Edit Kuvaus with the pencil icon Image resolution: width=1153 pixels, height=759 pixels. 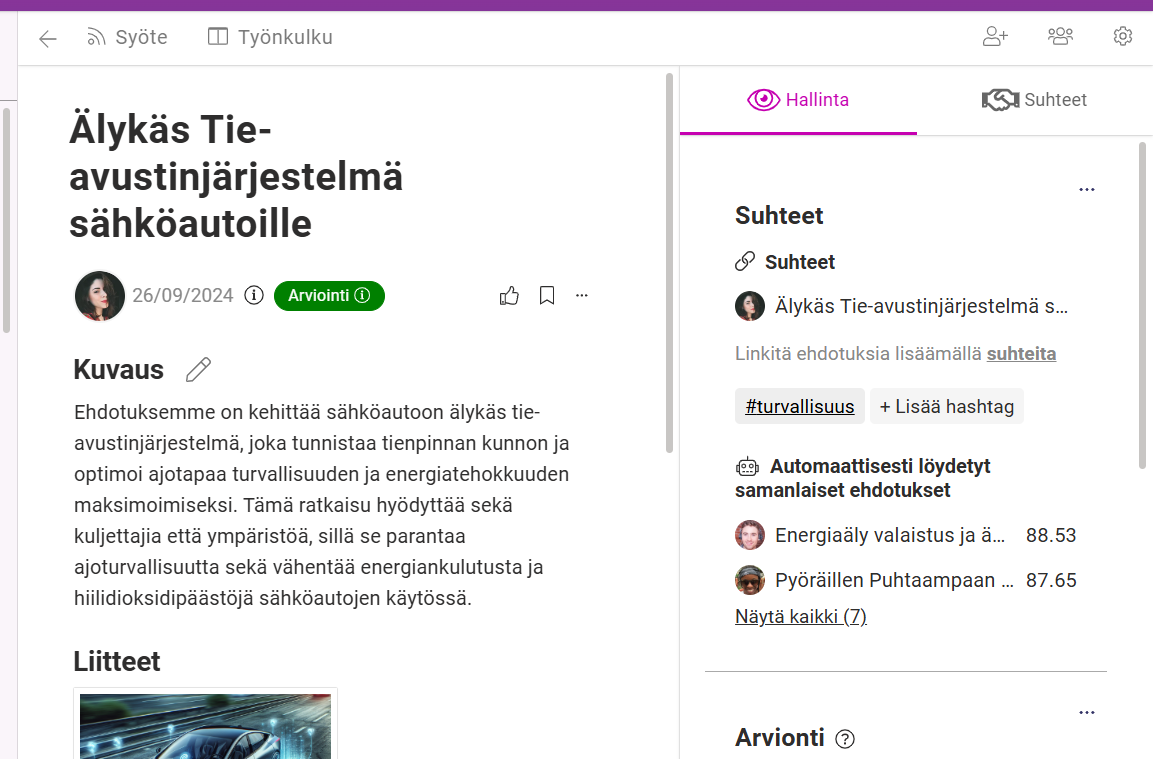coord(198,369)
